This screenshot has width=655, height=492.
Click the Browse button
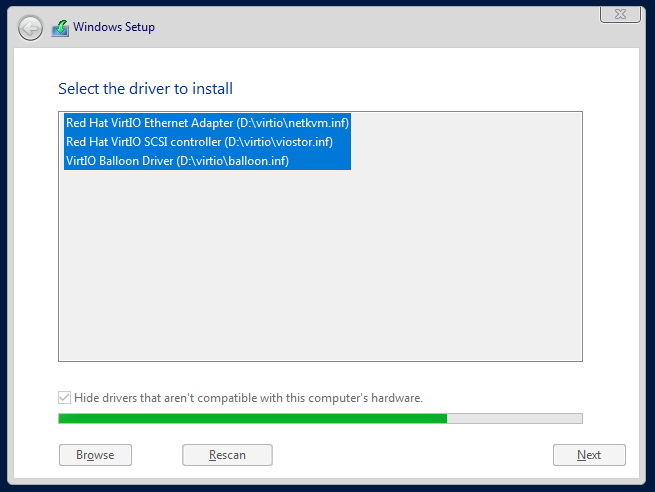click(x=95, y=455)
